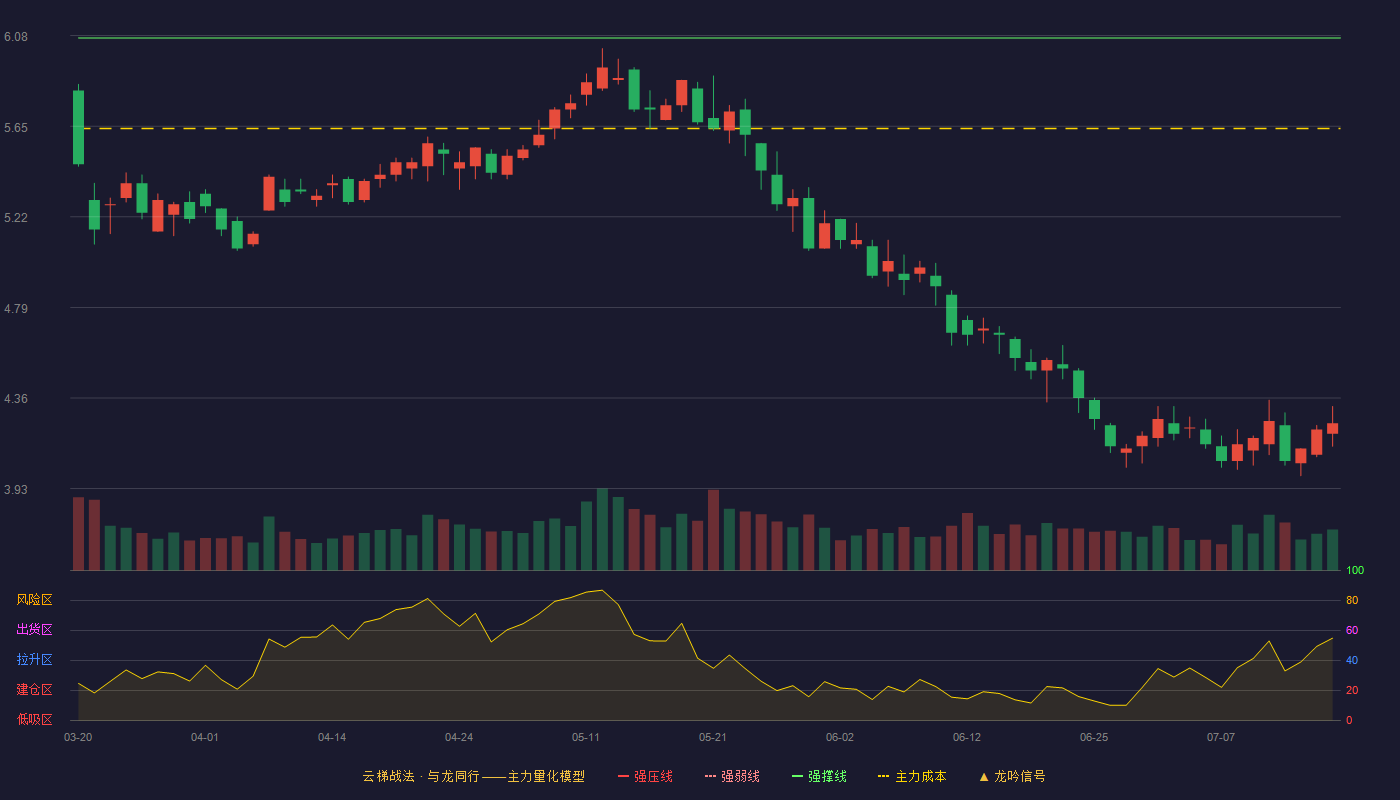
Task: Click the 4.79 price axis label
Action: click(x=16, y=309)
